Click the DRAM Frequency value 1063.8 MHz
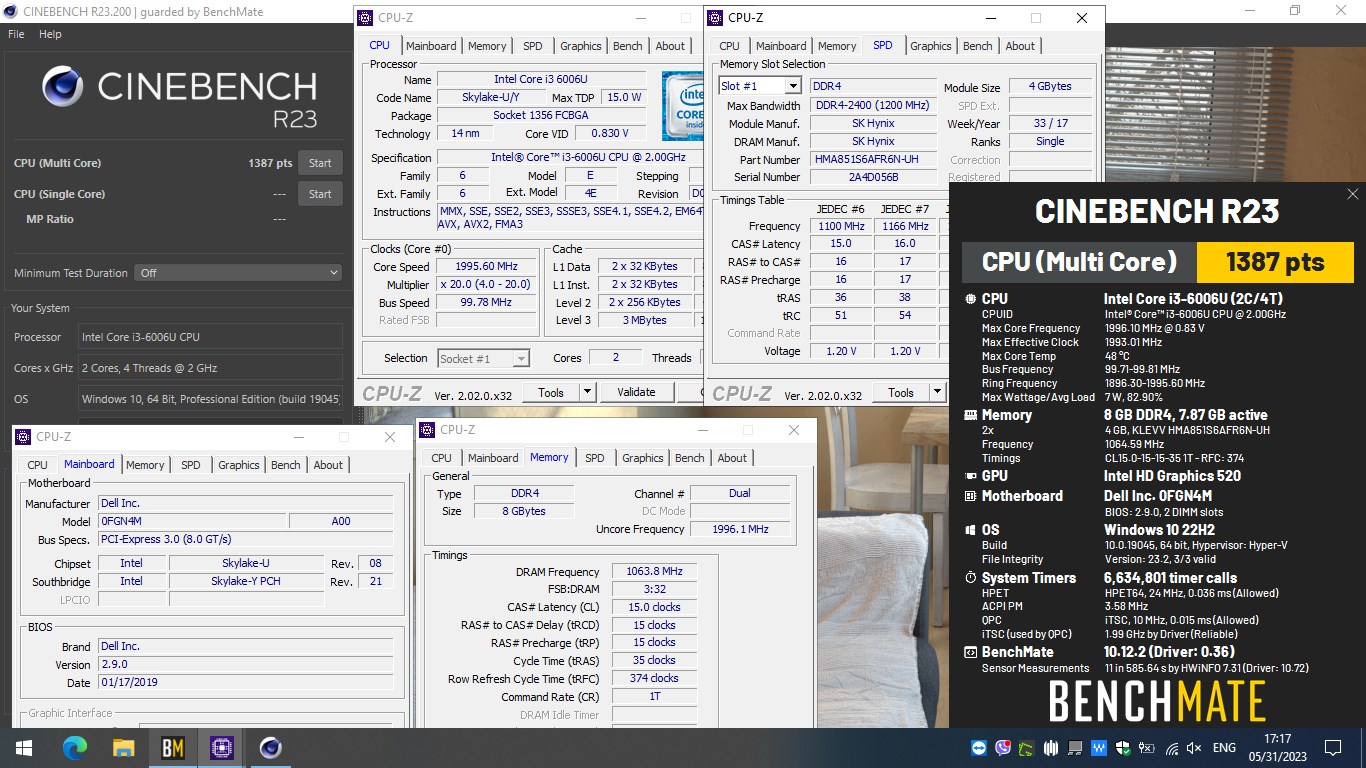 [x=654, y=572]
